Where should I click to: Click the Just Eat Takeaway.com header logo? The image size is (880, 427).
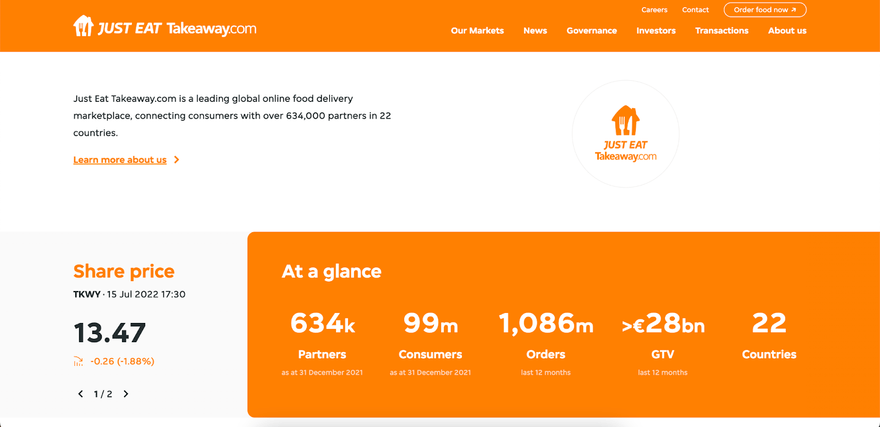tap(164, 26)
